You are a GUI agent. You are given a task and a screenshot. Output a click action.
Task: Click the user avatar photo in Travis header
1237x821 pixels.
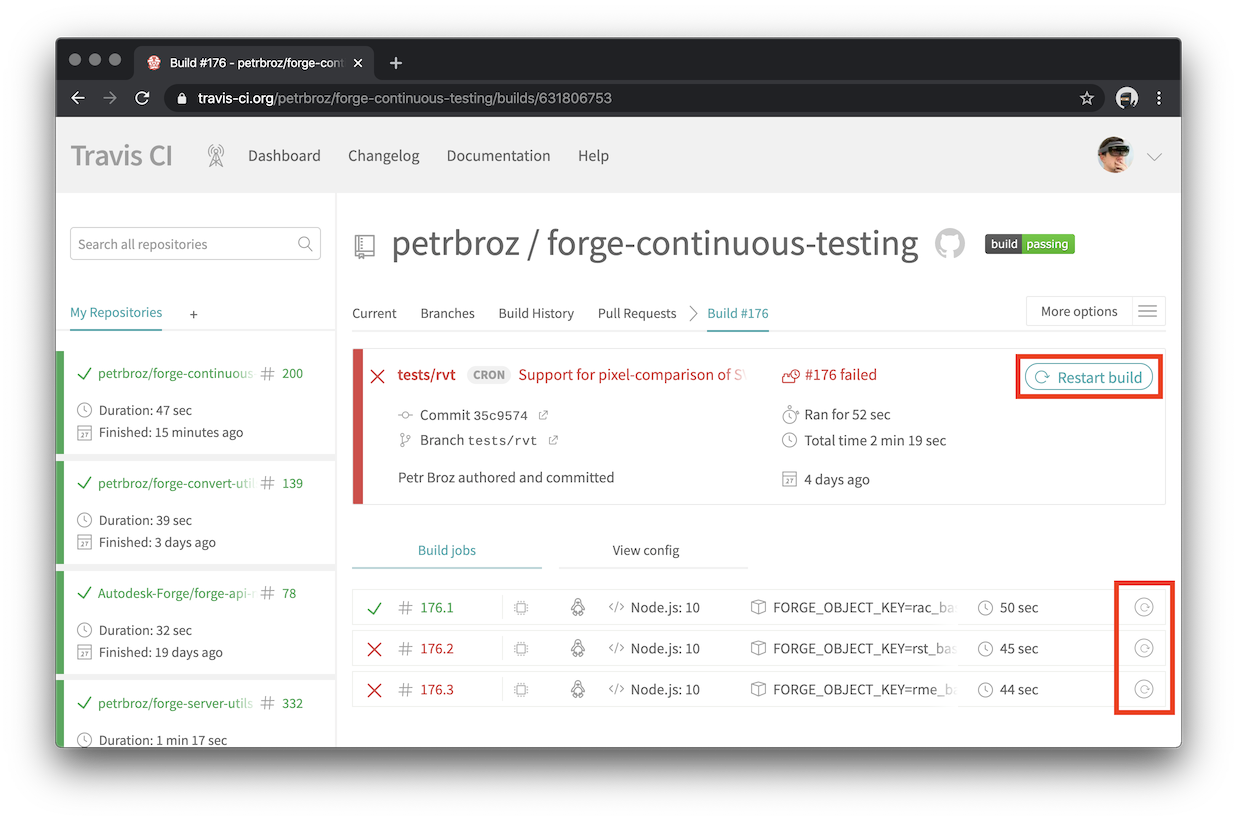[x=1115, y=156]
